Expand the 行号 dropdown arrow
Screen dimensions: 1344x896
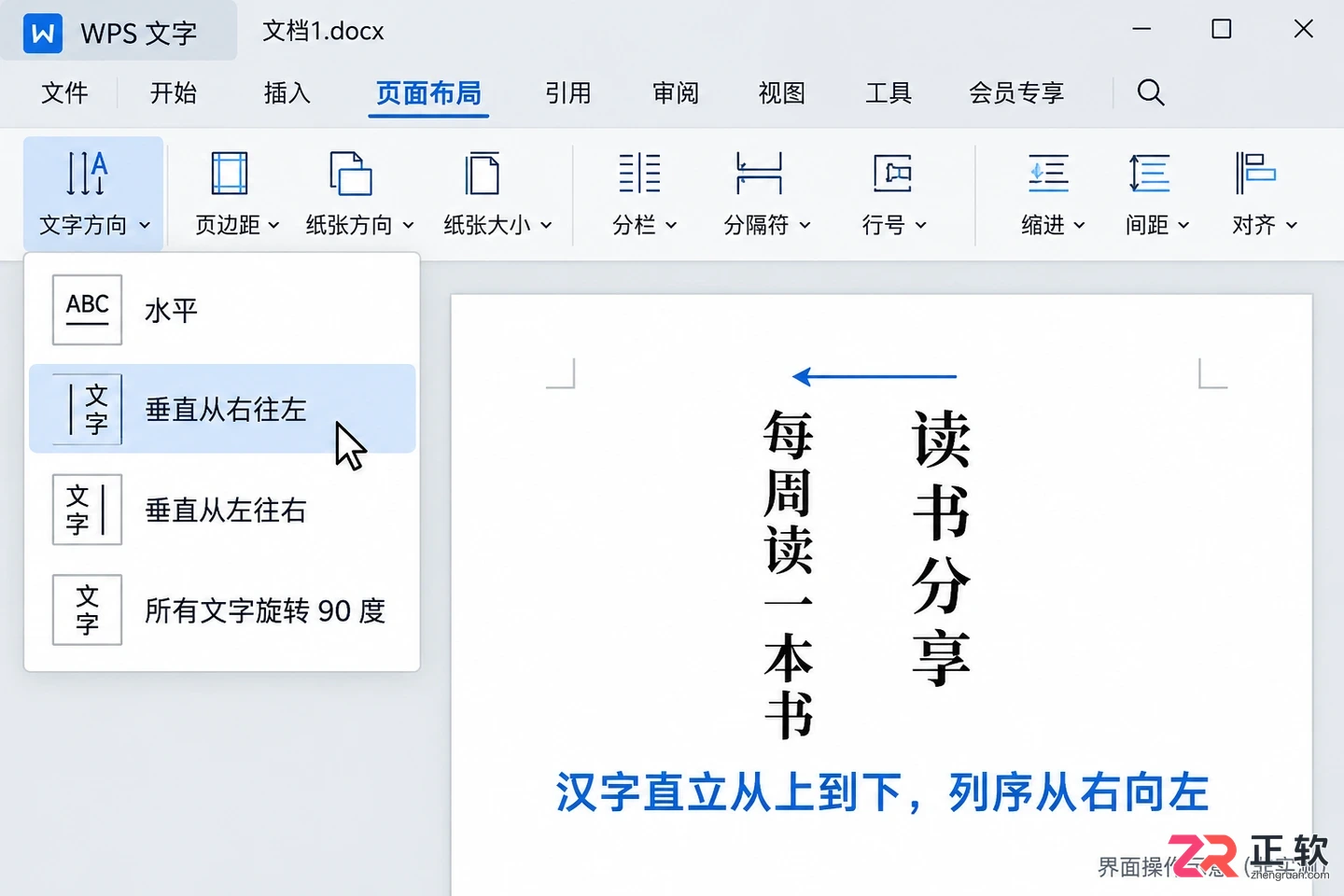point(920,225)
